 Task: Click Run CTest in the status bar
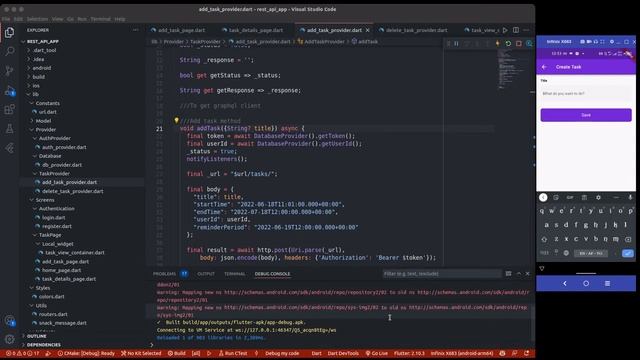pos(233,353)
